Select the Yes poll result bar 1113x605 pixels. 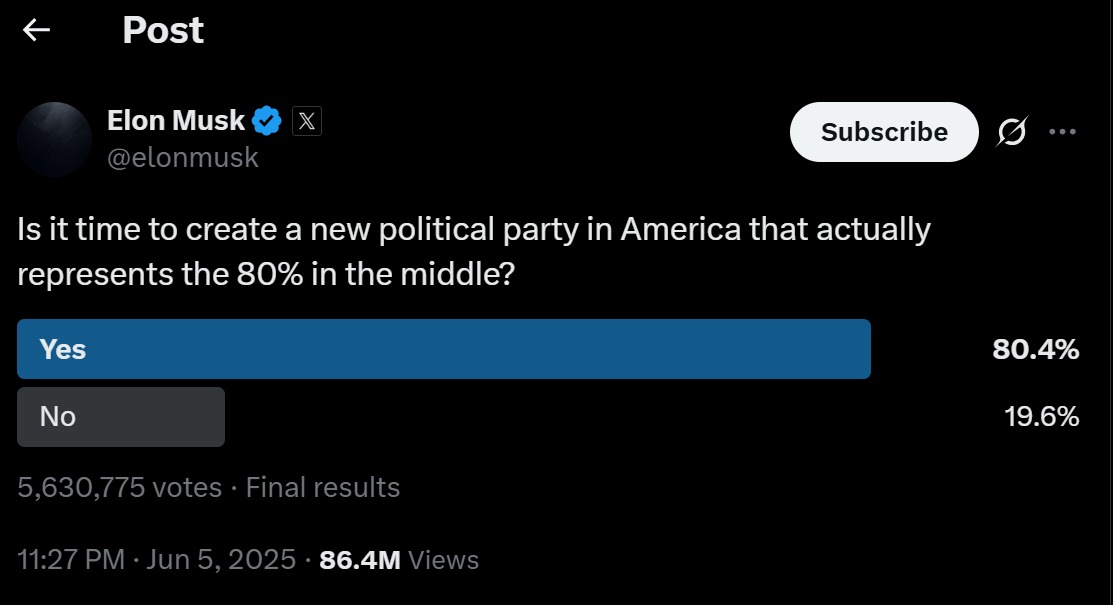(x=443, y=349)
